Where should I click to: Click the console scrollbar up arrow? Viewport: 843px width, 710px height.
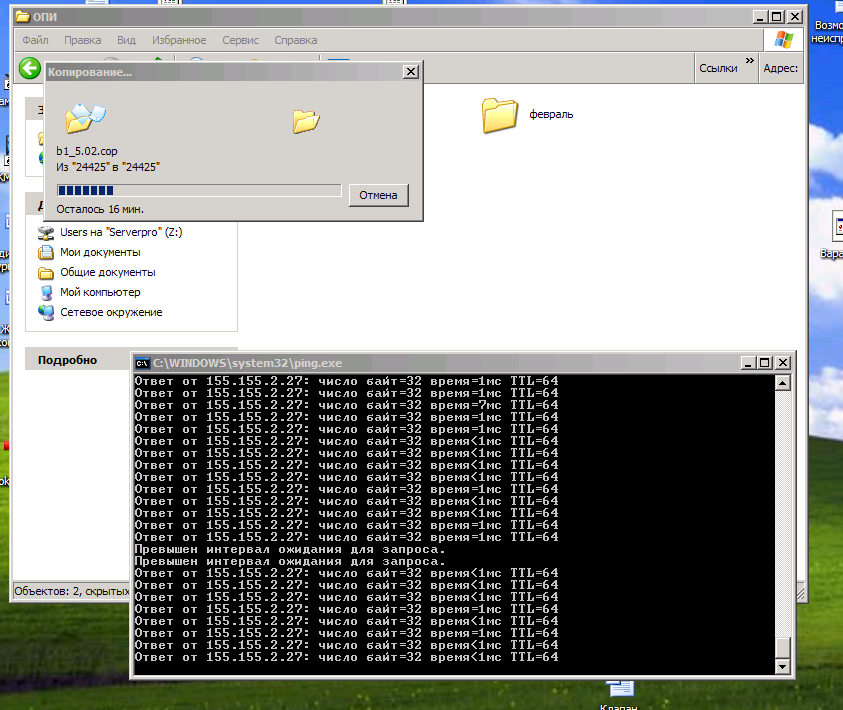783,383
